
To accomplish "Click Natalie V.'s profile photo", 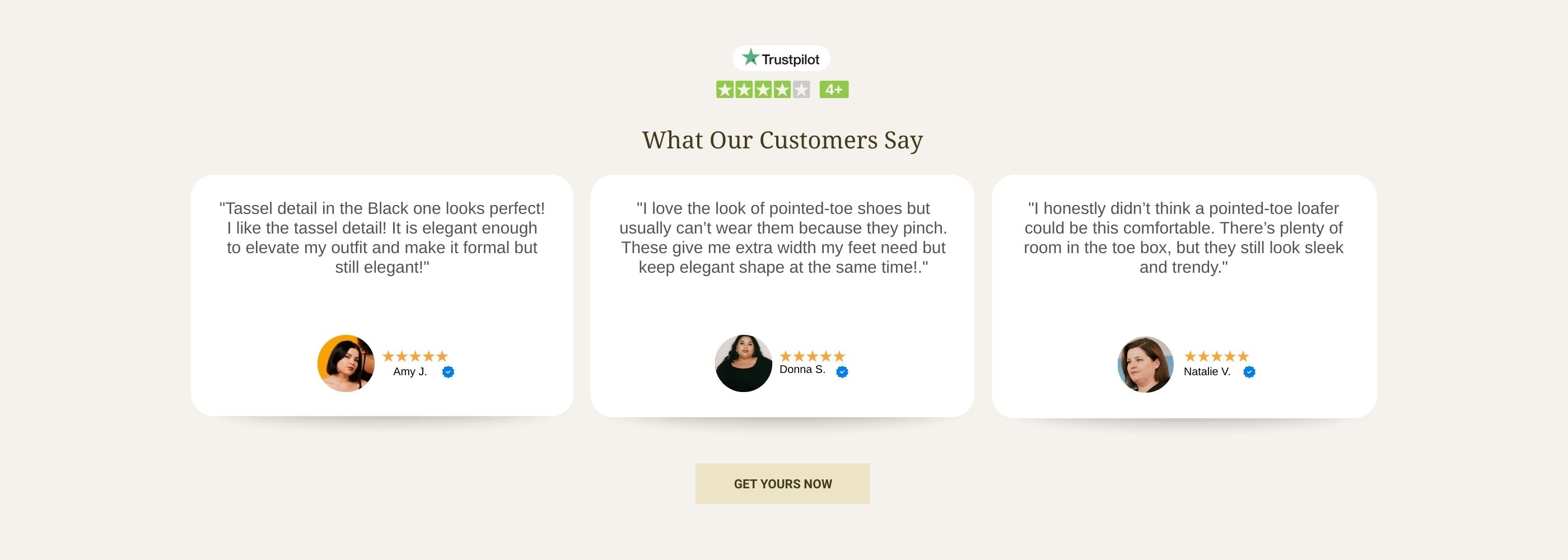I will pyautogui.click(x=1146, y=365).
